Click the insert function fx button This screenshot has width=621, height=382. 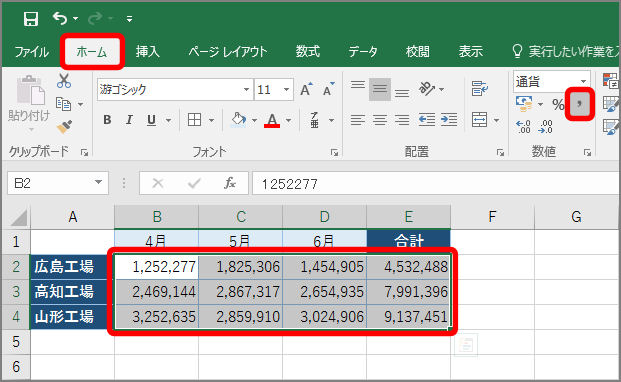click(230, 183)
